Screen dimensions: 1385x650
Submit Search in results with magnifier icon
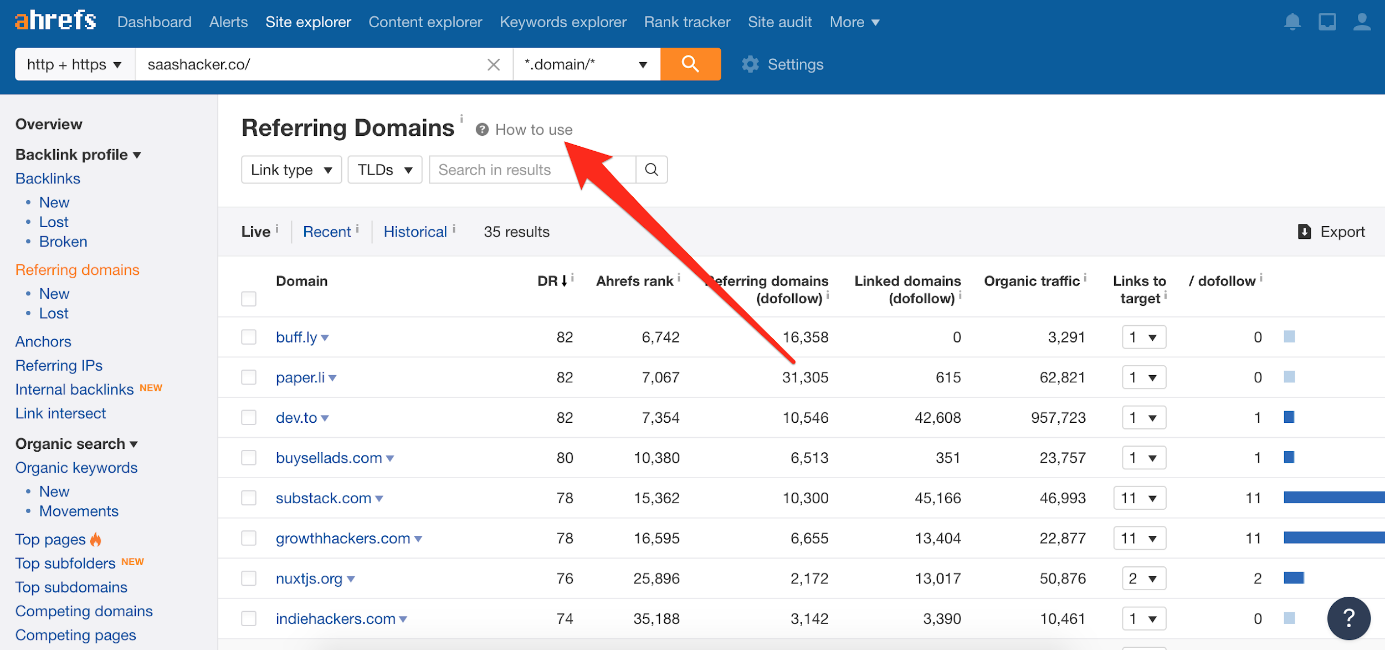[x=651, y=170]
